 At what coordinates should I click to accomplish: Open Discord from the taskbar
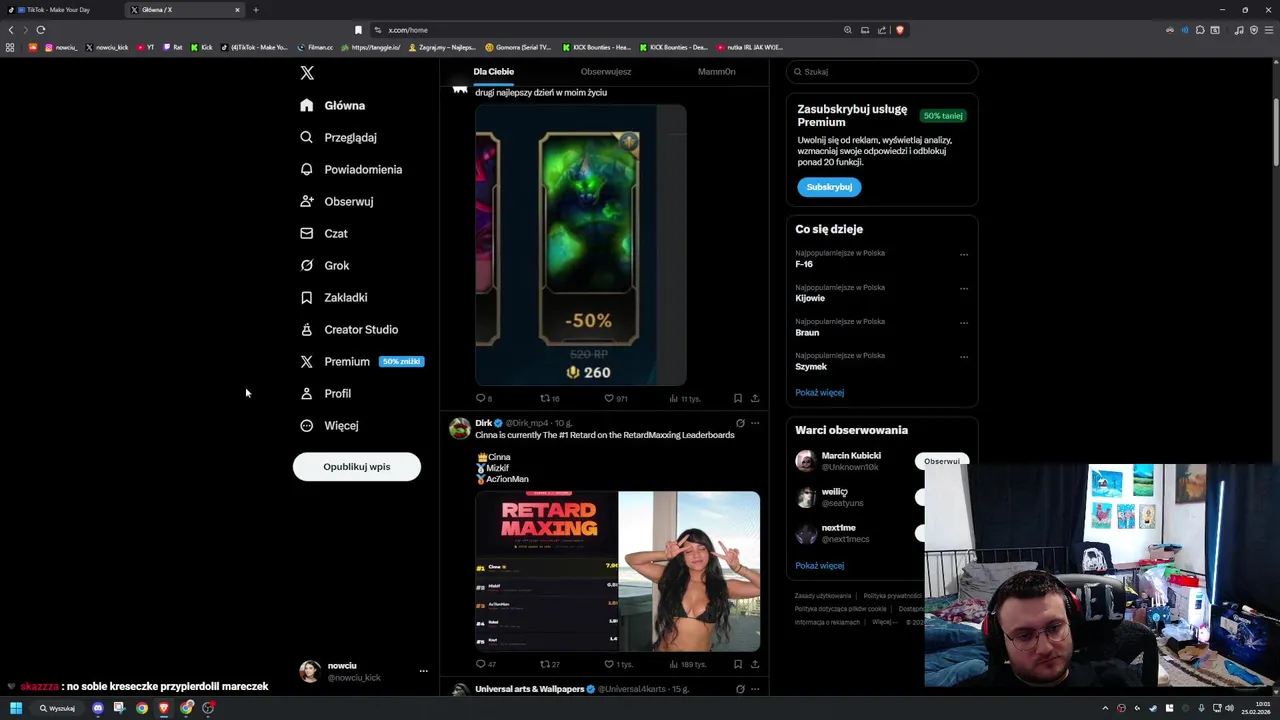98,708
